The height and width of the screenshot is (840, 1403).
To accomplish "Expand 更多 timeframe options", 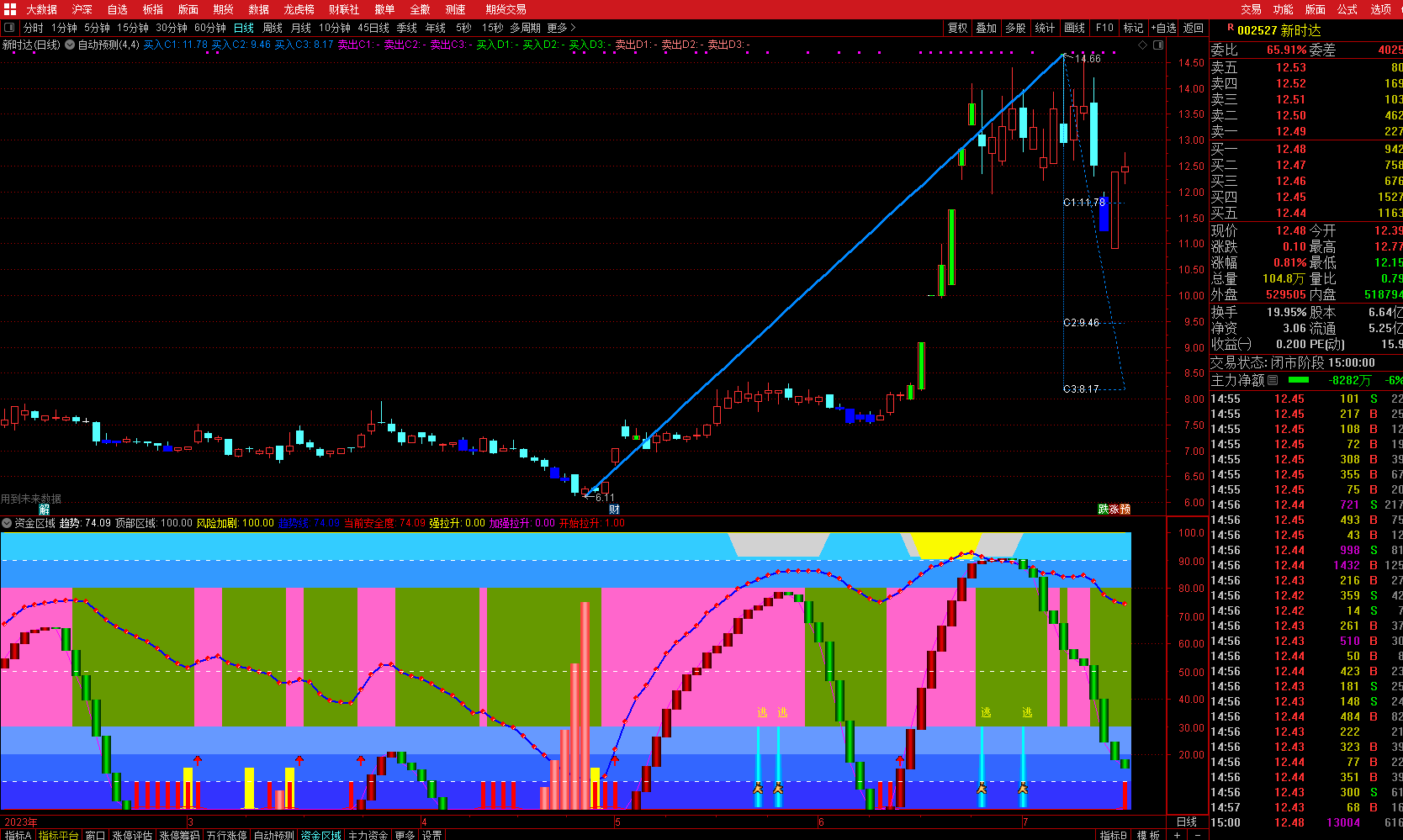I will tap(561, 28).
